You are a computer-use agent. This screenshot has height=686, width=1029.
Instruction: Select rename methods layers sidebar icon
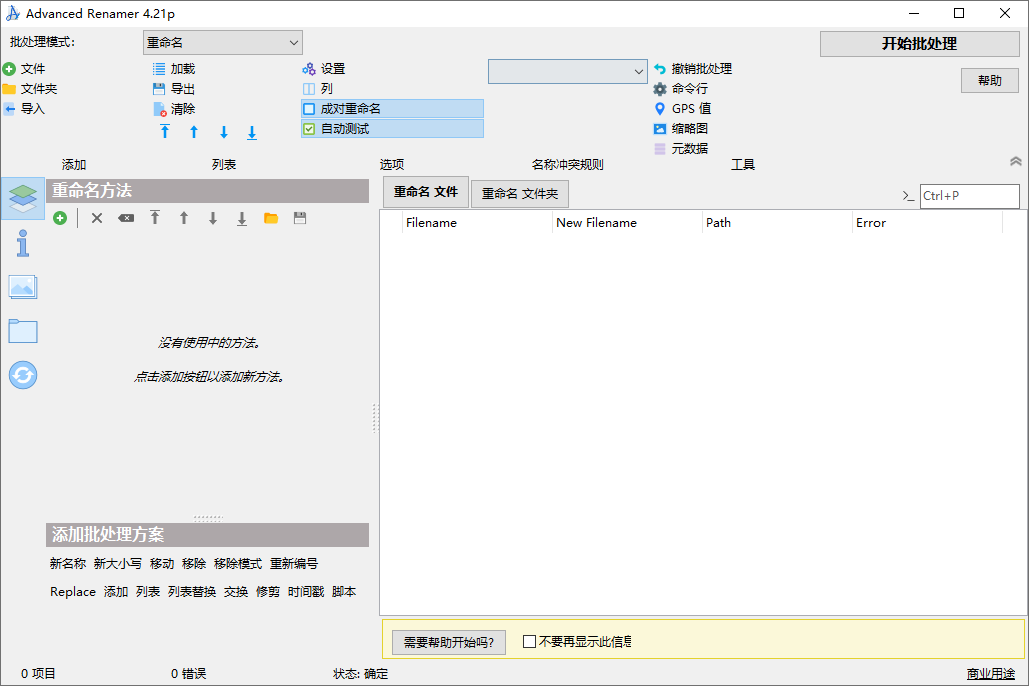tap(23, 198)
